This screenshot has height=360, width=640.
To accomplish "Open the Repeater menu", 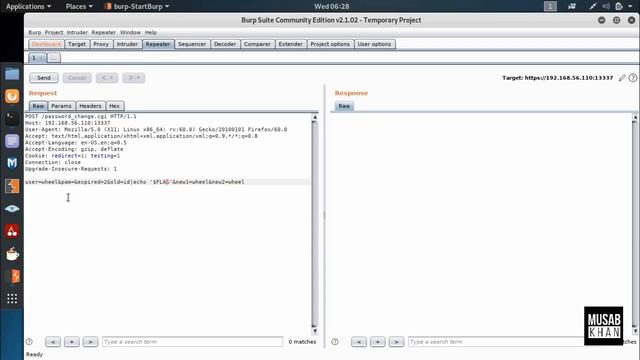I will 104,32.
